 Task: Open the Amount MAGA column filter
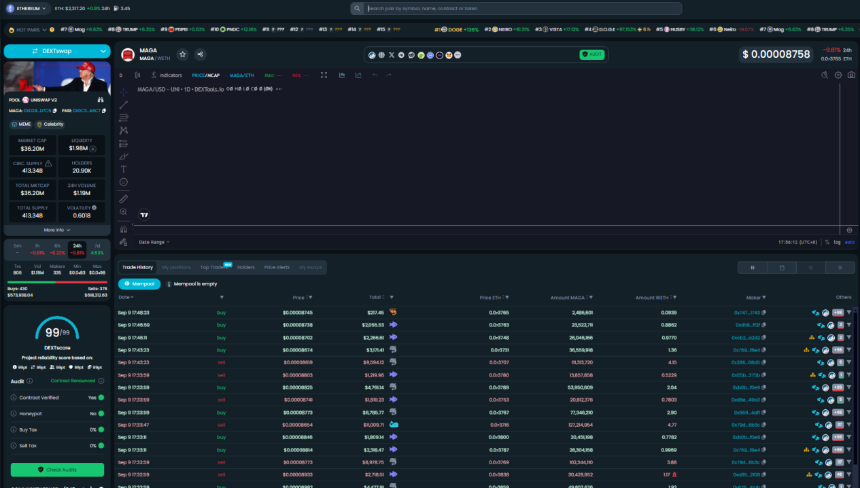click(591, 297)
